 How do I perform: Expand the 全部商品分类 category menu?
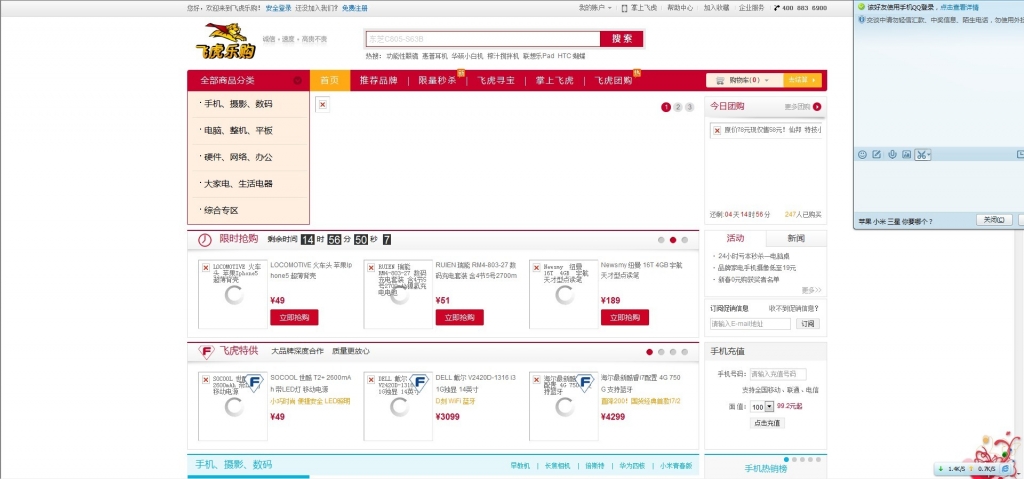[248, 80]
